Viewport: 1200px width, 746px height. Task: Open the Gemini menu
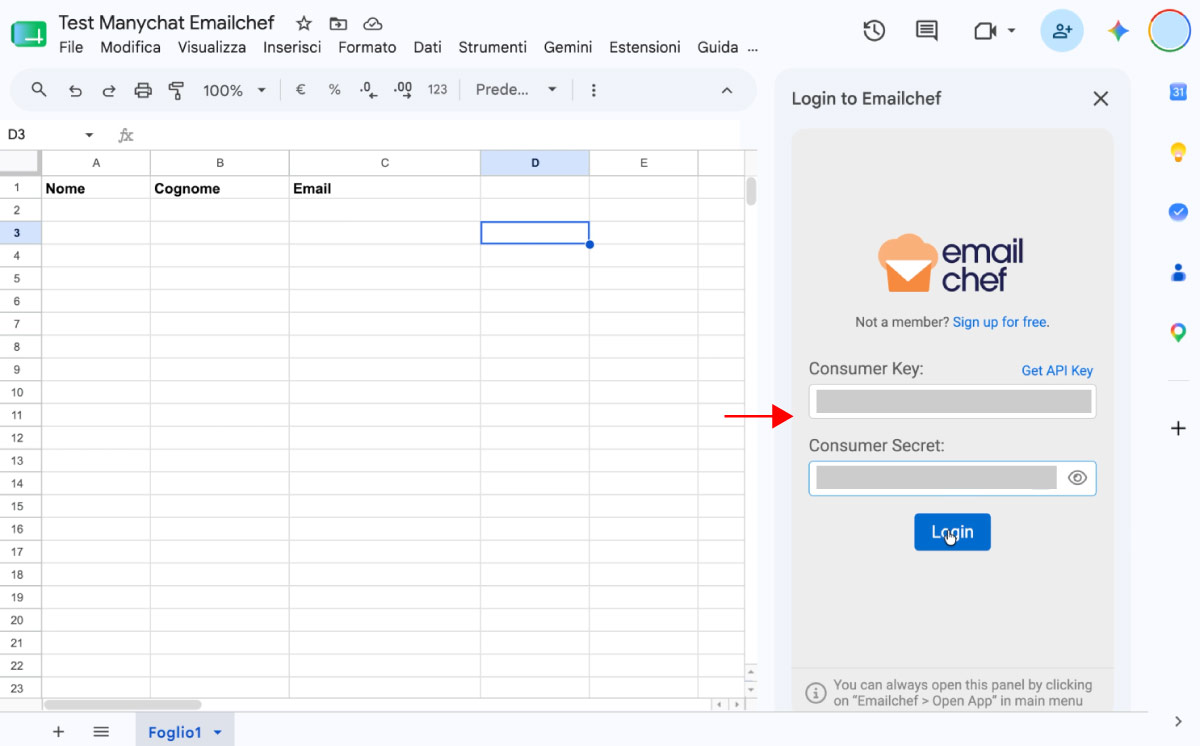click(x=568, y=47)
